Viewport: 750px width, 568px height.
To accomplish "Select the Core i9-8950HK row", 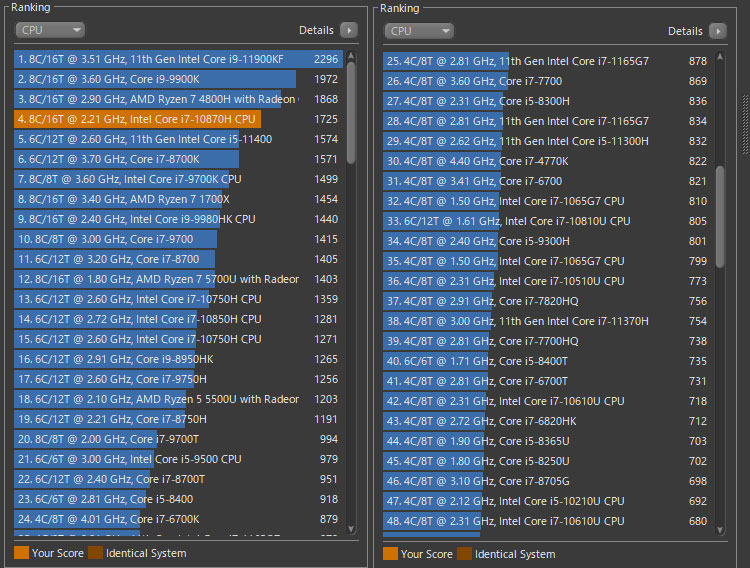I will point(178,359).
